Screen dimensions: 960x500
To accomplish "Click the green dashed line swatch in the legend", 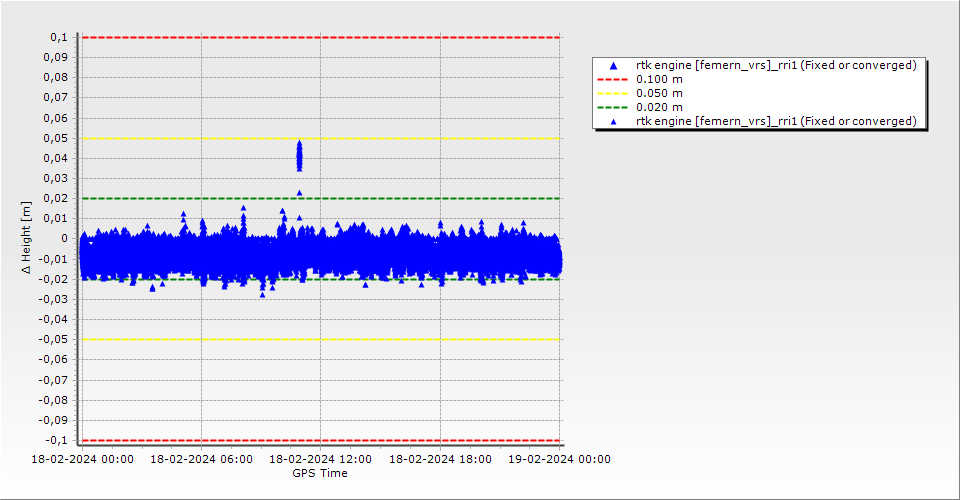I will [x=613, y=107].
